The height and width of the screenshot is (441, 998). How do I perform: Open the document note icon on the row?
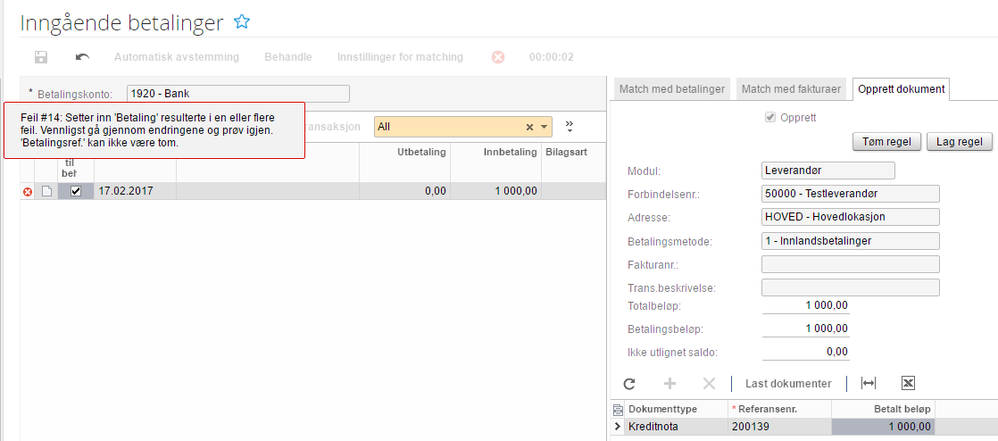pyautogui.click(x=46, y=191)
